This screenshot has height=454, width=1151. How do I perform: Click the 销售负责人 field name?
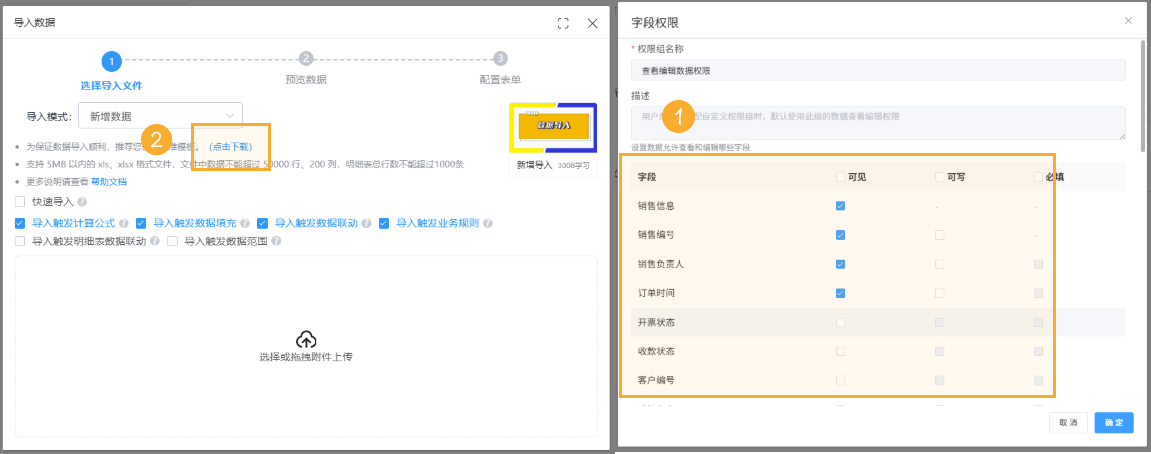pyautogui.click(x=660, y=264)
